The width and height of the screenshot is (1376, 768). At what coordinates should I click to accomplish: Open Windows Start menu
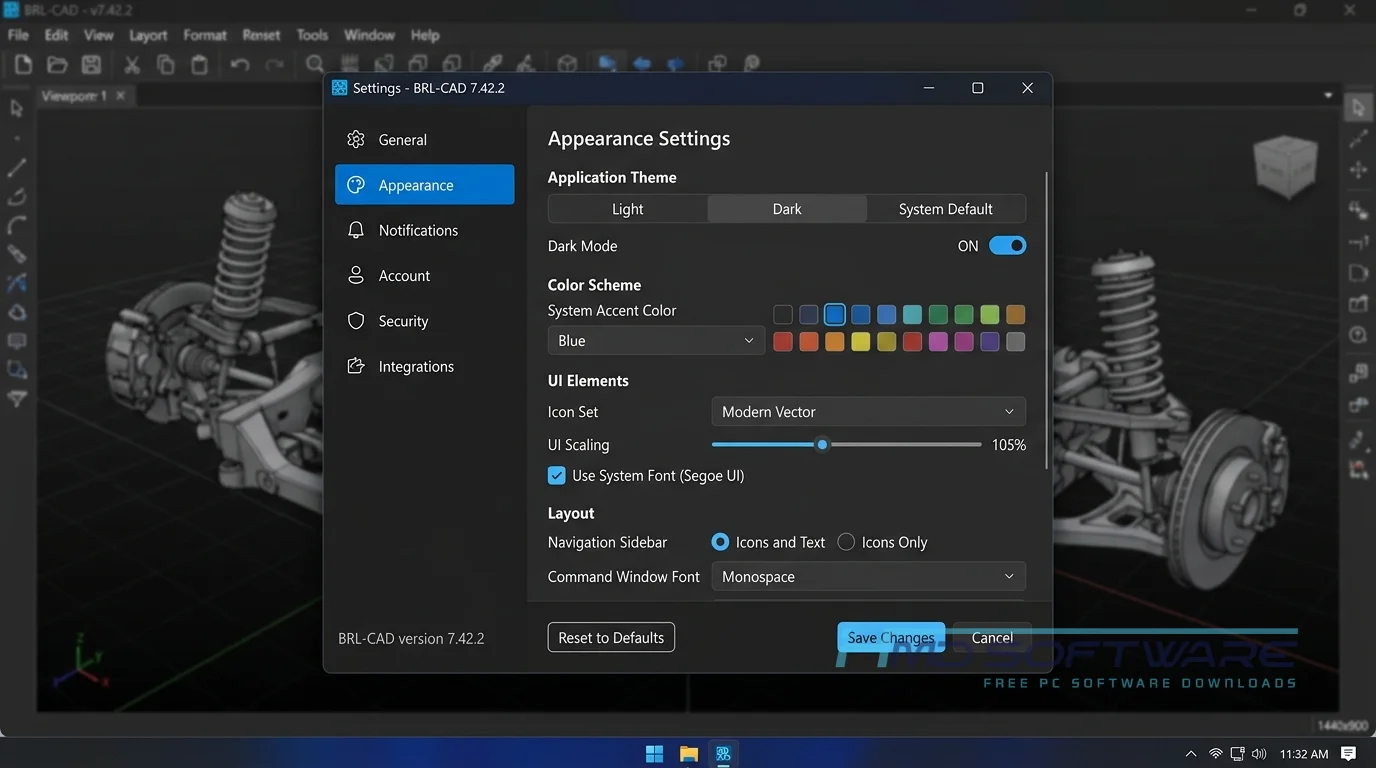pyautogui.click(x=655, y=753)
